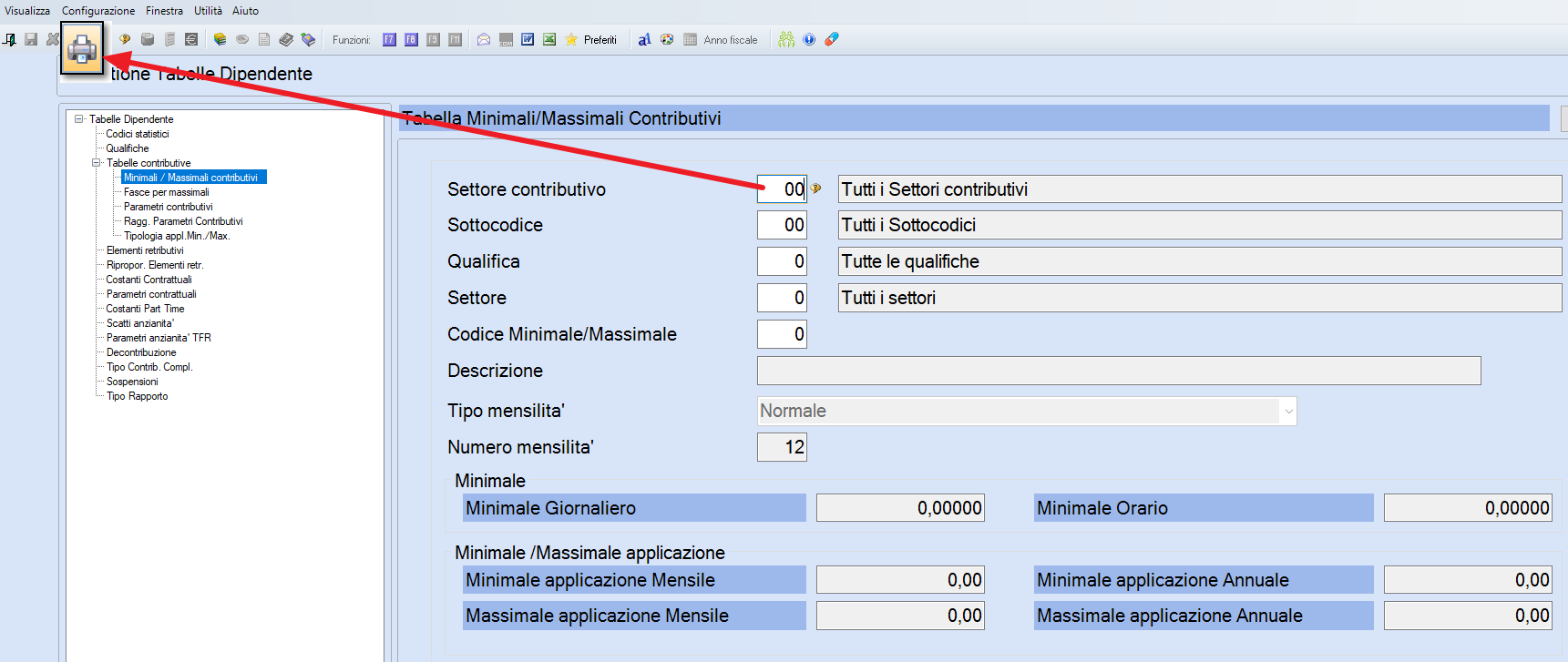Screen dimensions: 1568x662
Task: Open the Aiuto menu
Action: click(245, 11)
